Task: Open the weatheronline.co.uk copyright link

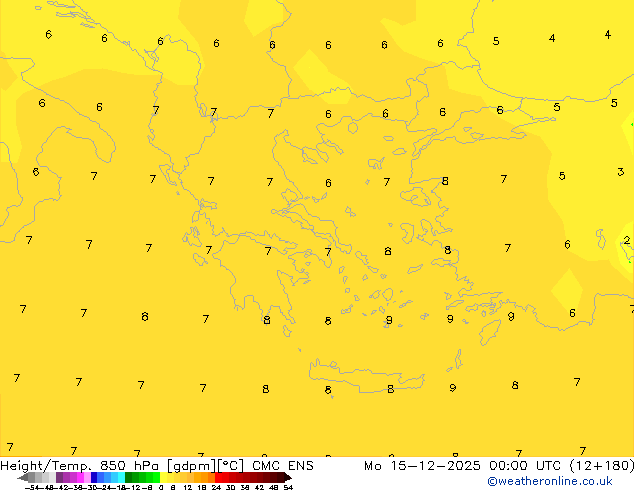Action: pos(549,481)
